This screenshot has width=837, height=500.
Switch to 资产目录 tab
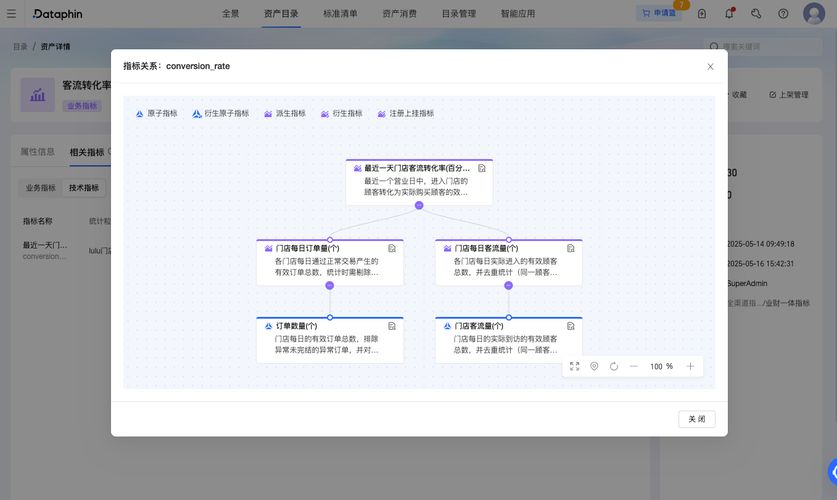coord(281,14)
